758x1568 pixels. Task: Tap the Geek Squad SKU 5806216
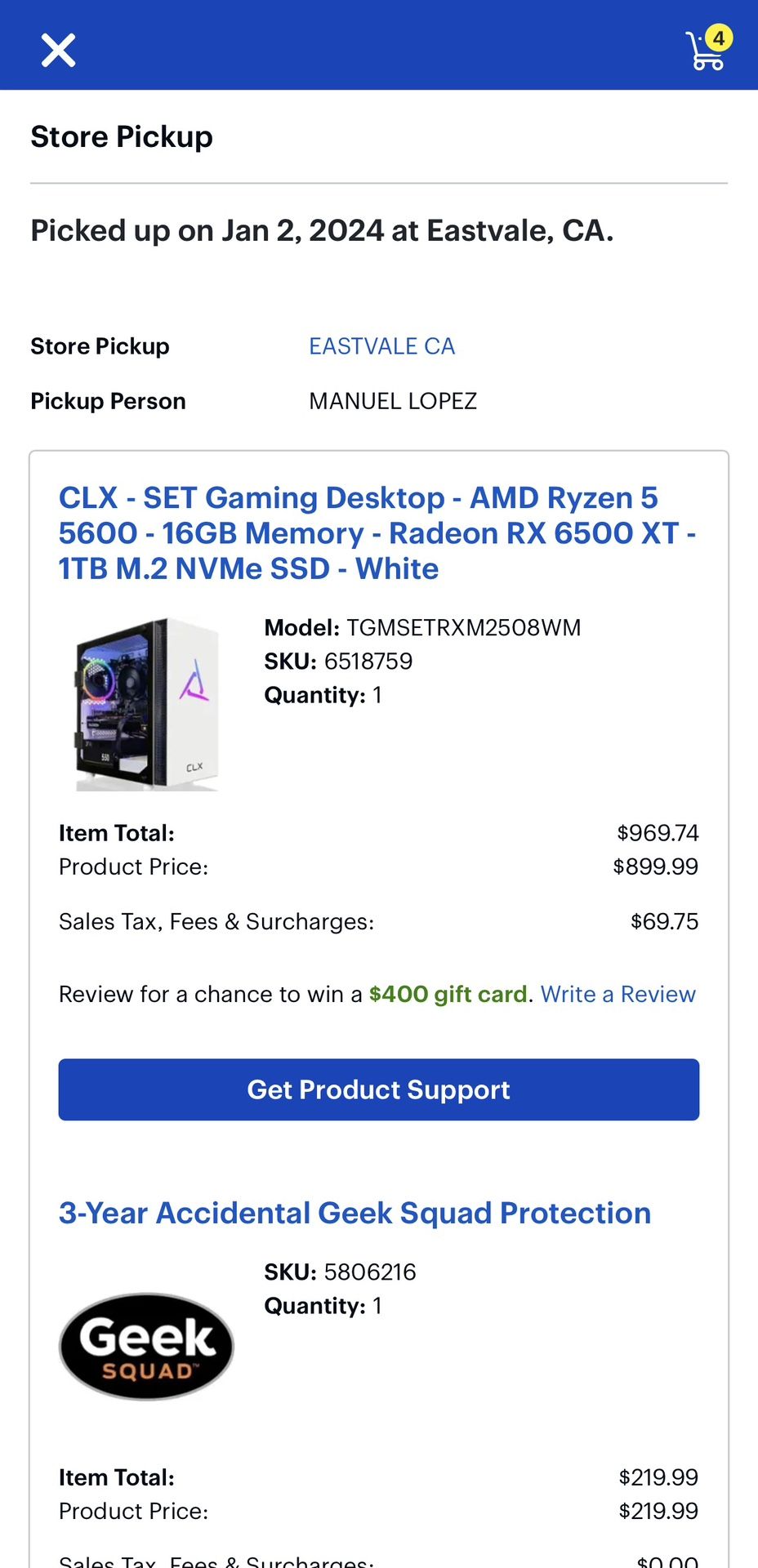tap(370, 1272)
